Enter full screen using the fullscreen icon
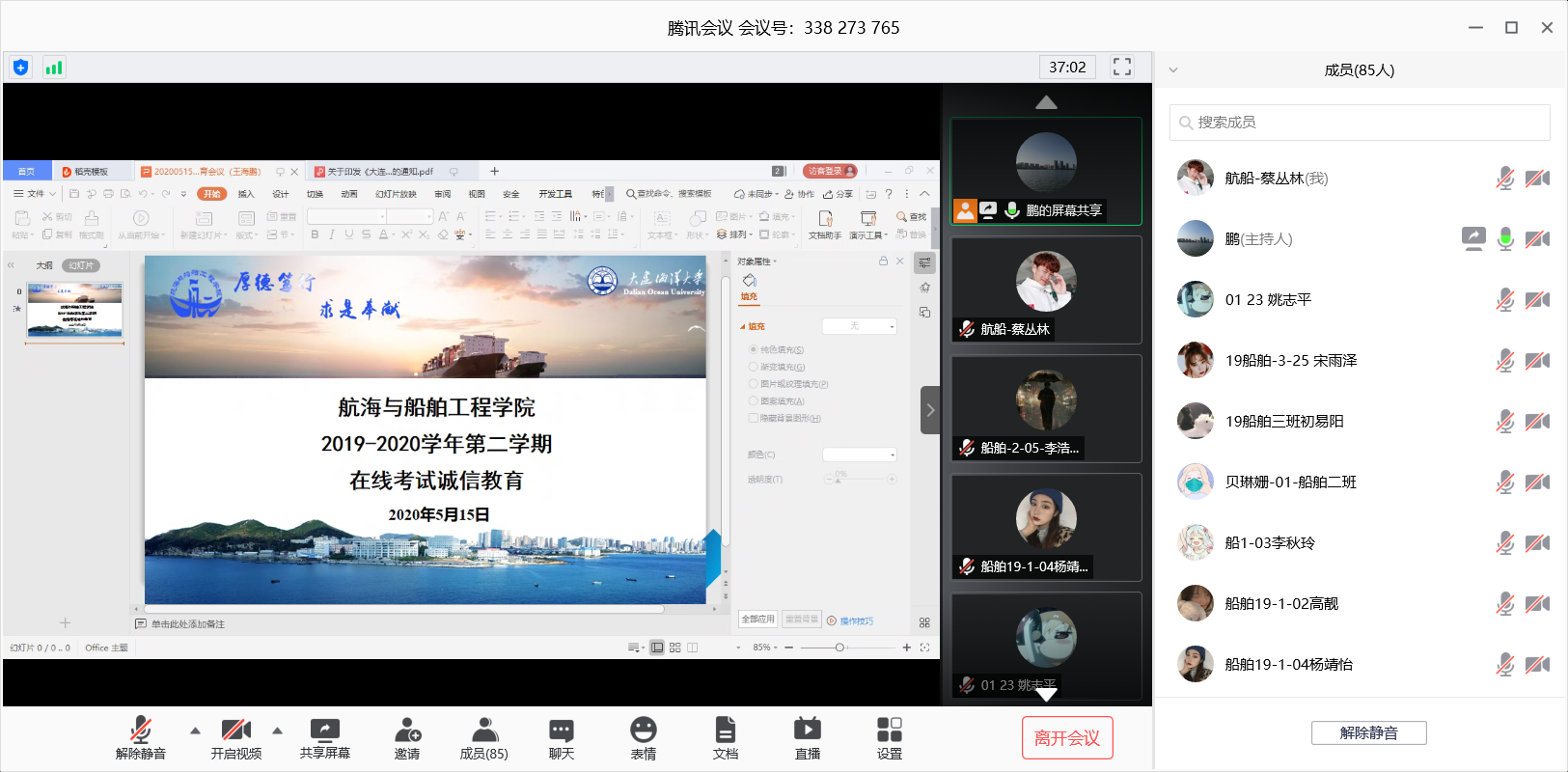1568x772 pixels. coord(1122,67)
